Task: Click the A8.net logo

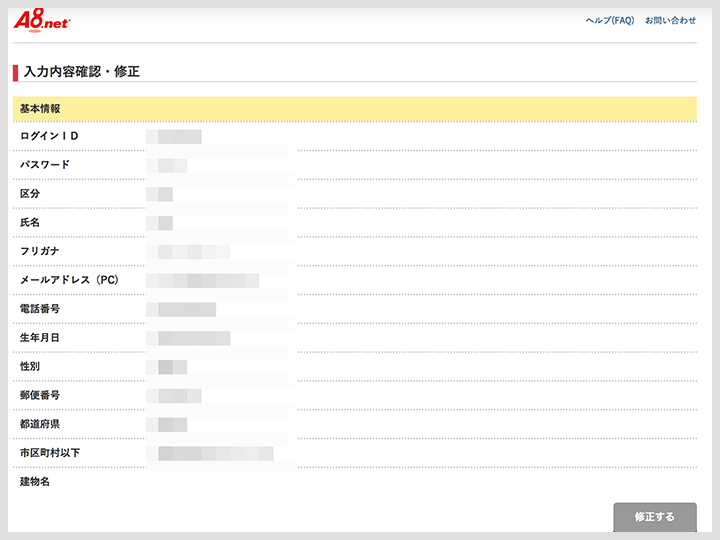Action: point(42,21)
